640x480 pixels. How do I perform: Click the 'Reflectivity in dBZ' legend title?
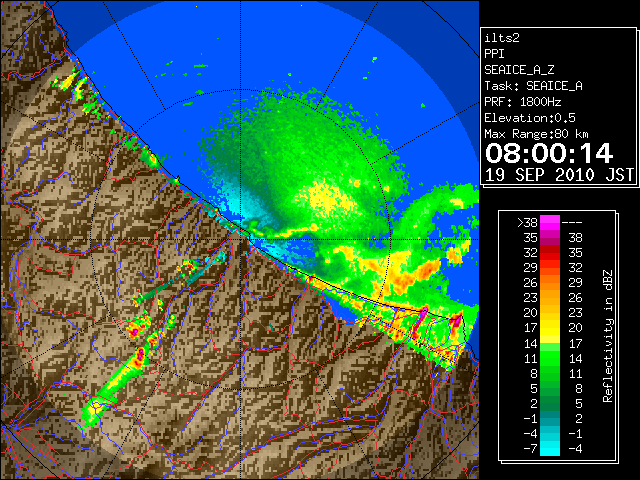(x=608, y=336)
